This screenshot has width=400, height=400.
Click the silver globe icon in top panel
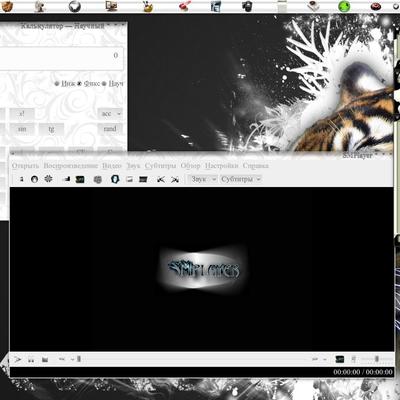coord(75,6)
